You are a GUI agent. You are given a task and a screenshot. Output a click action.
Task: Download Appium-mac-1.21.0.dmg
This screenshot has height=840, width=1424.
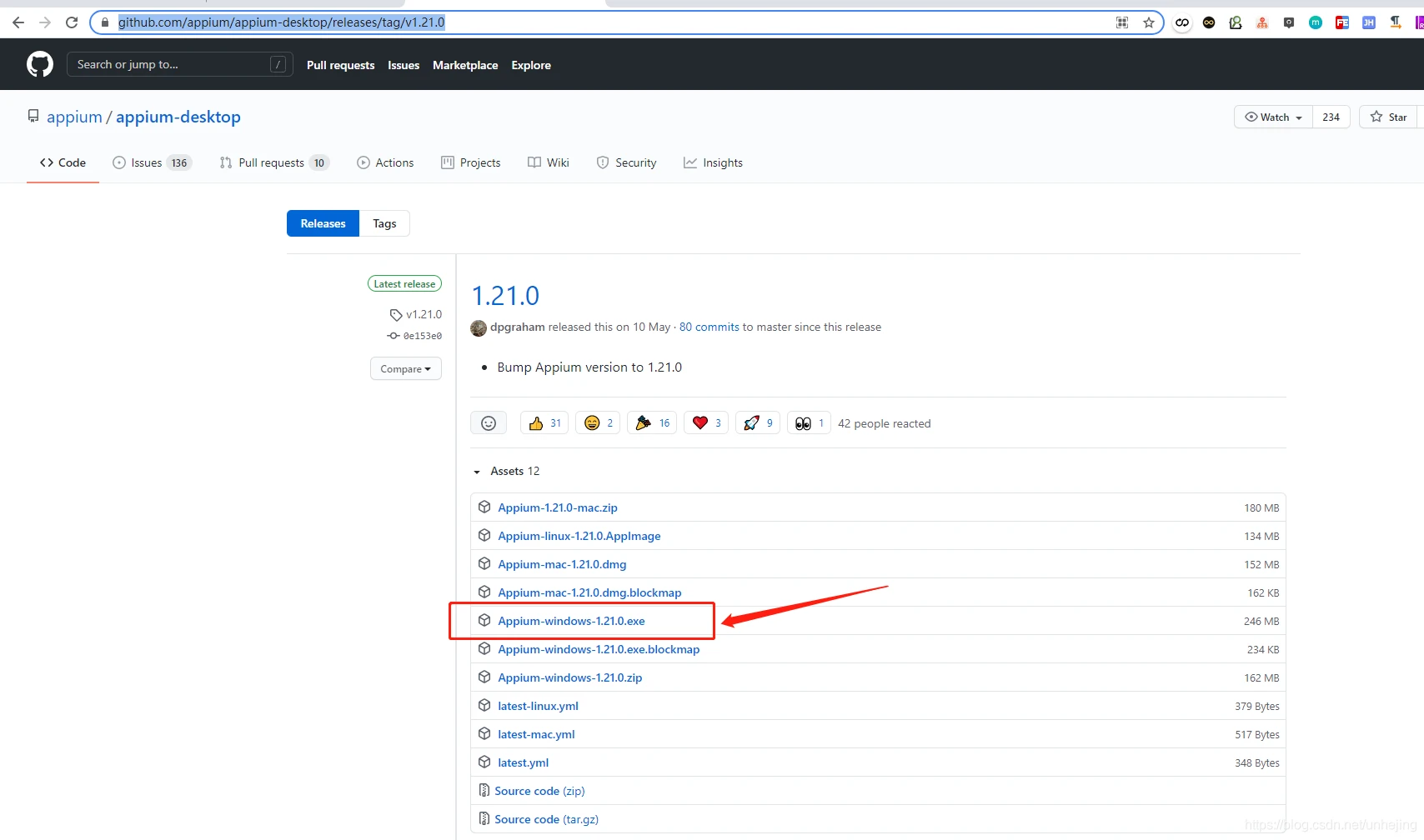[x=562, y=564]
